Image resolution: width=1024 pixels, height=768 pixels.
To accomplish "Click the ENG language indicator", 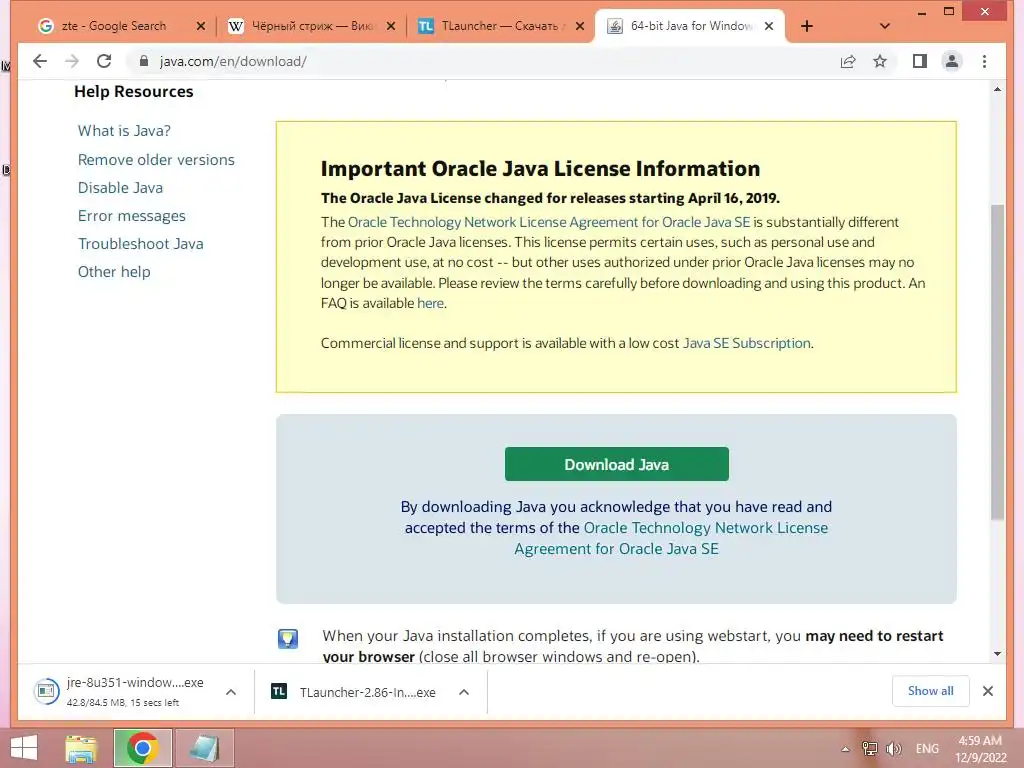I will pos(927,749).
